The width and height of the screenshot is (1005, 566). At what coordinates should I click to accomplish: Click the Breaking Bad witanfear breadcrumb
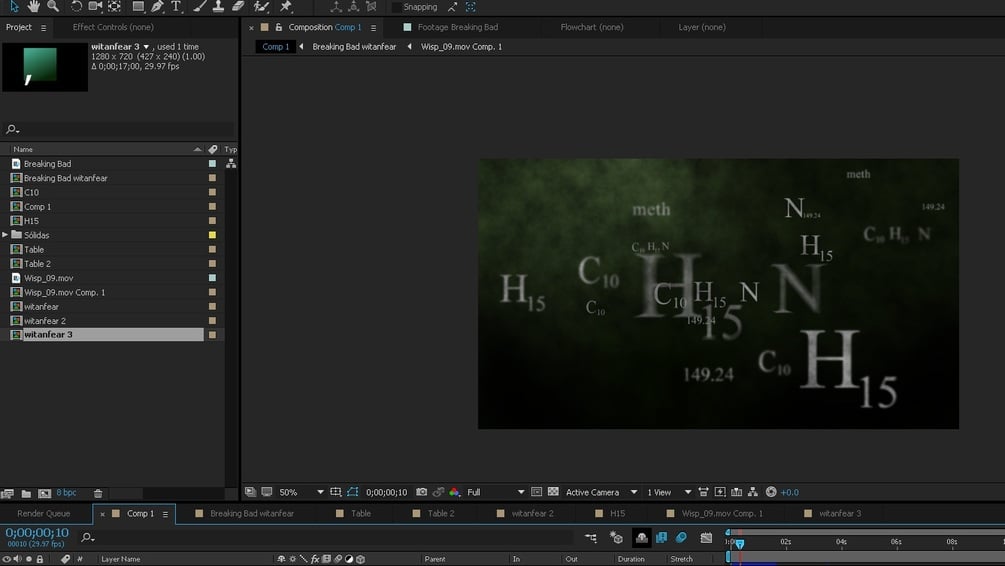click(354, 46)
